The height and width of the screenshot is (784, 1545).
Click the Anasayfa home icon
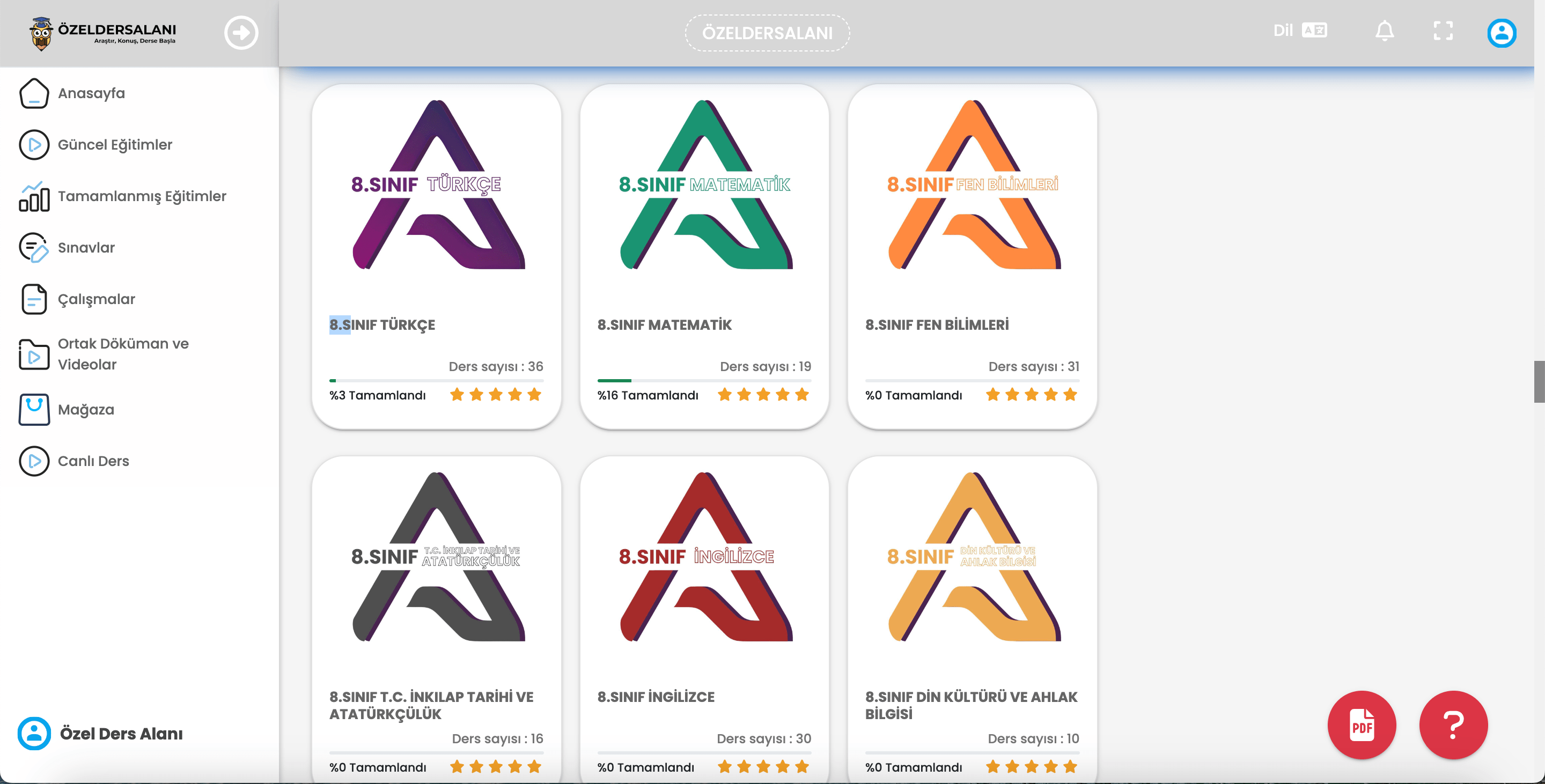click(x=34, y=93)
